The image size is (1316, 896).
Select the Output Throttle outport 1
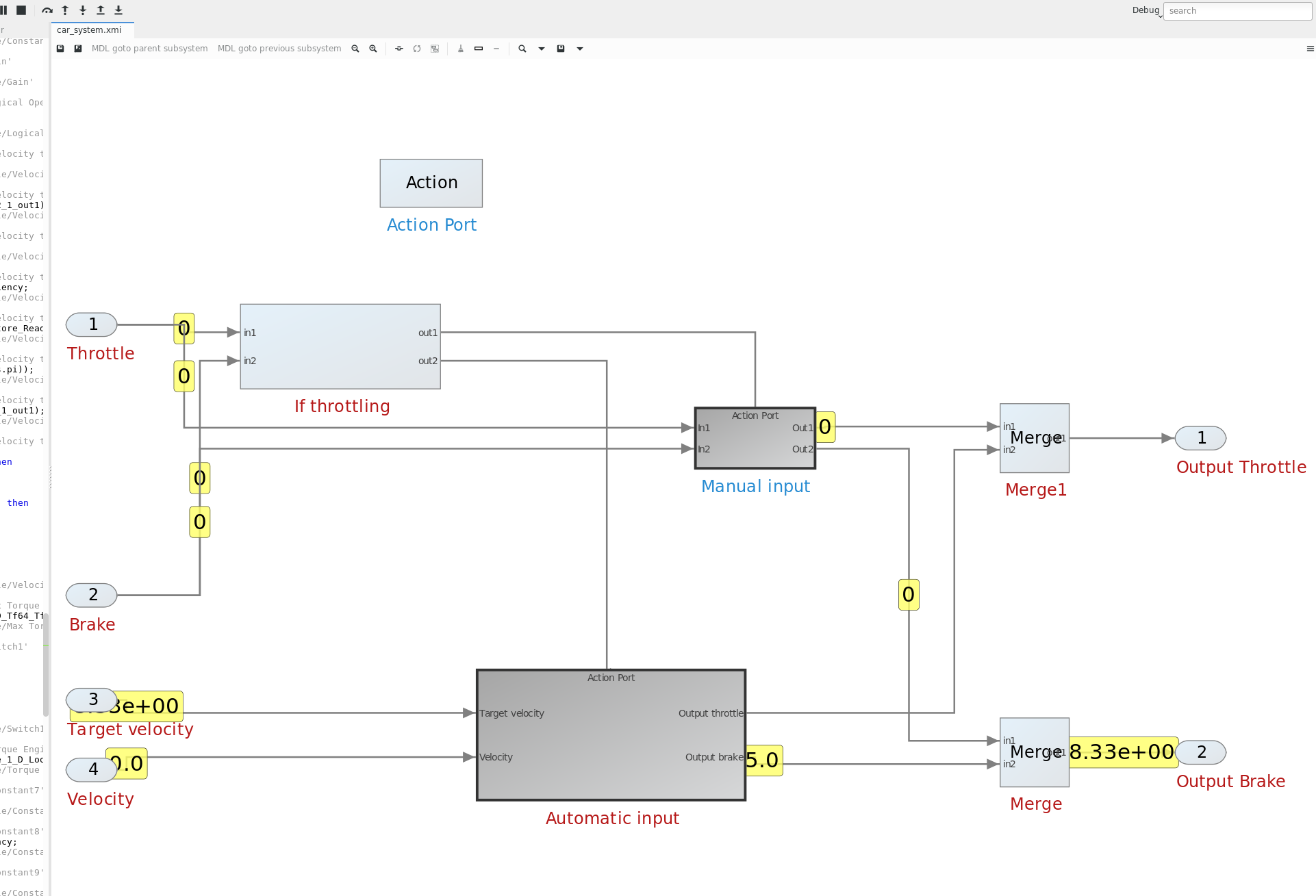pyautogui.click(x=1200, y=438)
